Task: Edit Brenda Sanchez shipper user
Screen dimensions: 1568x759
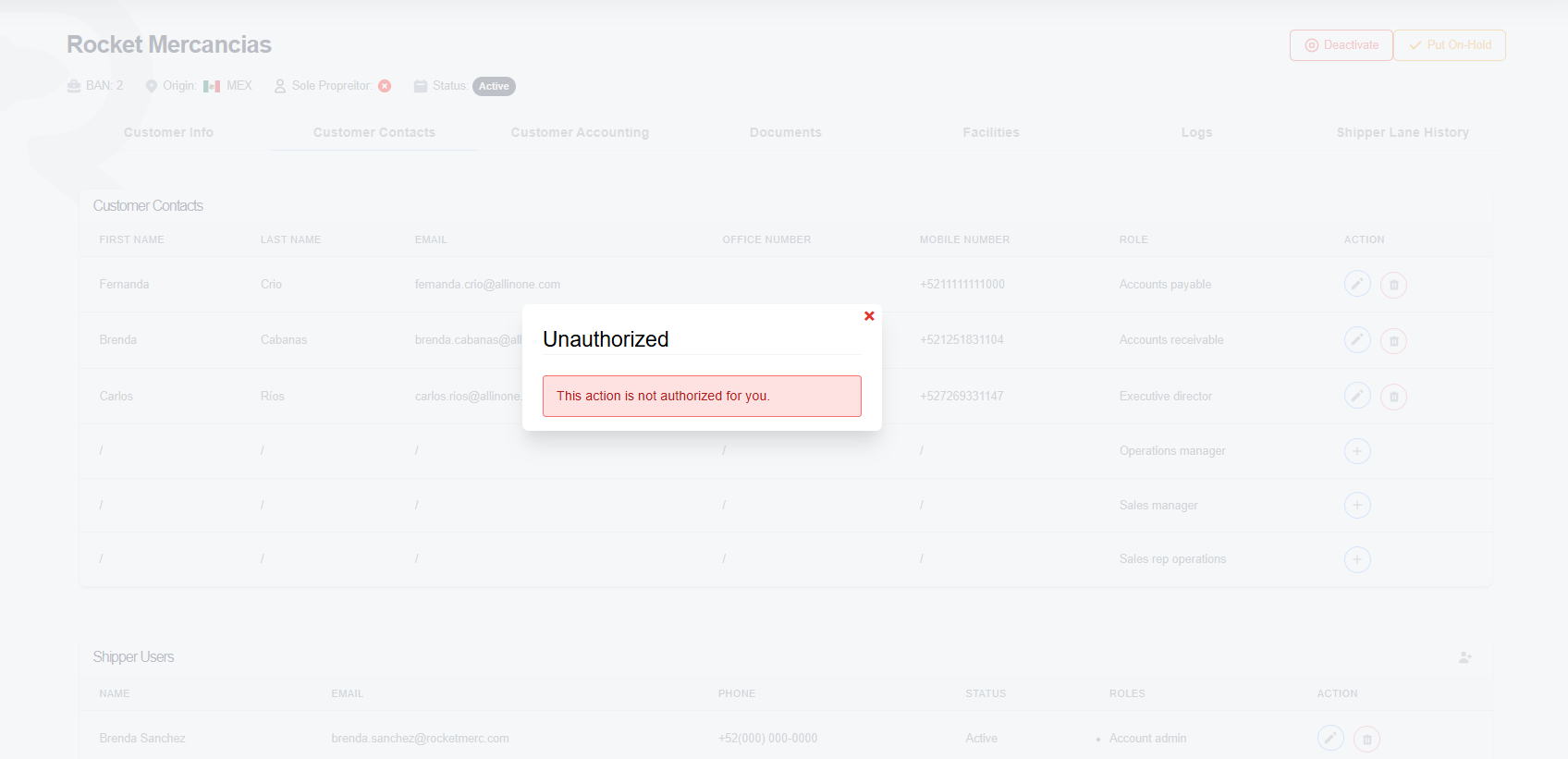Action: pyautogui.click(x=1330, y=738)
